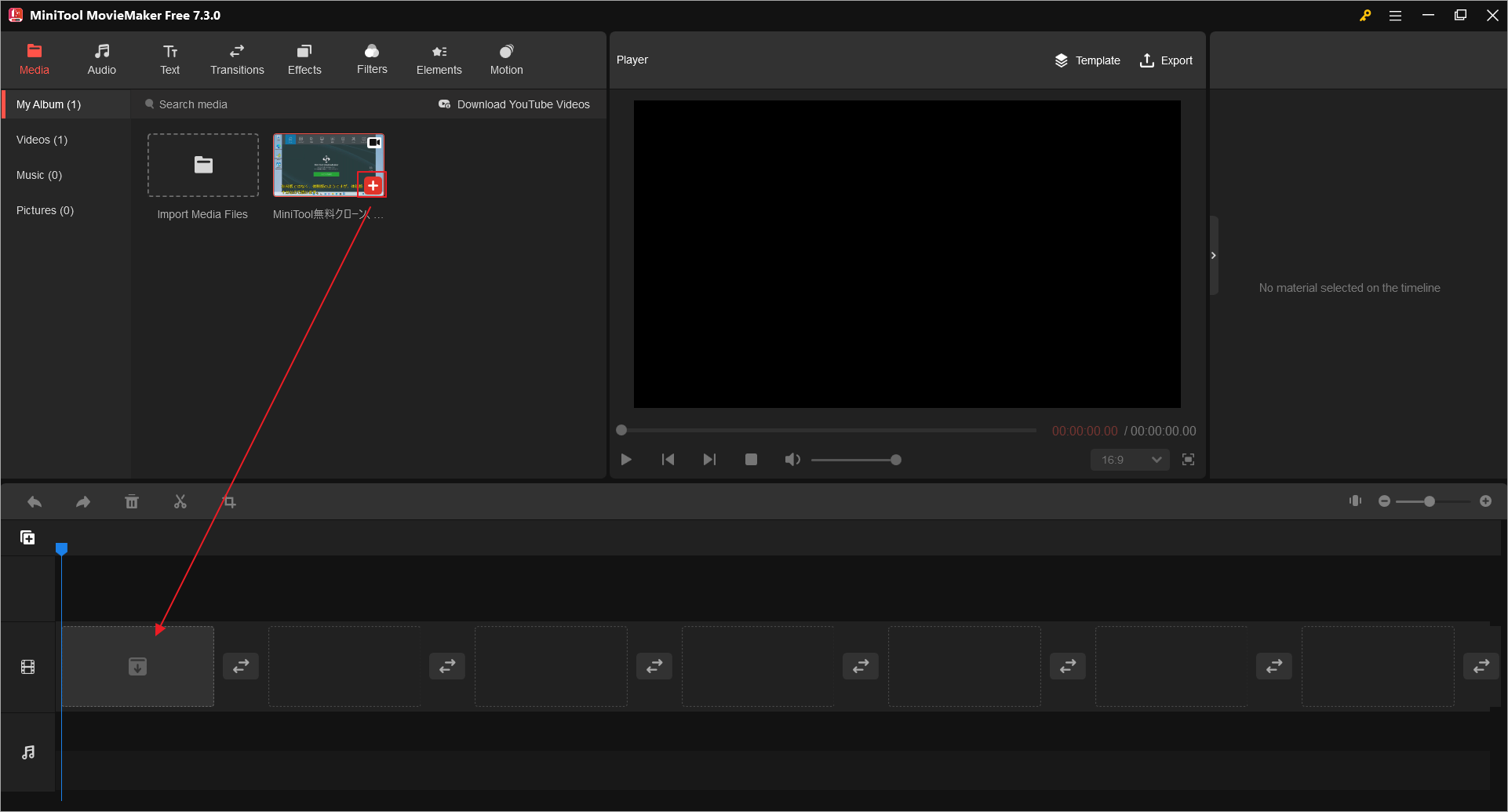
Task: Adjust the player volume slider
Action: (856, 460)
